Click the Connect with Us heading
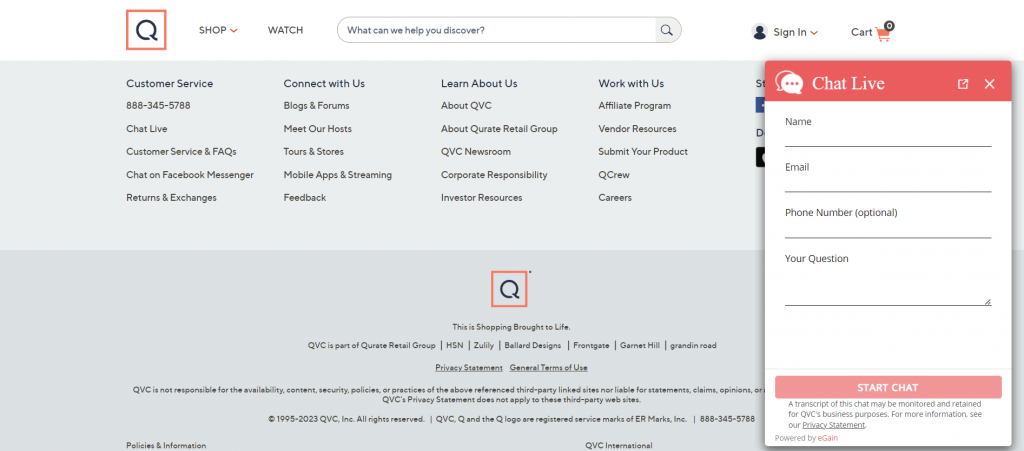 point(324,84)
